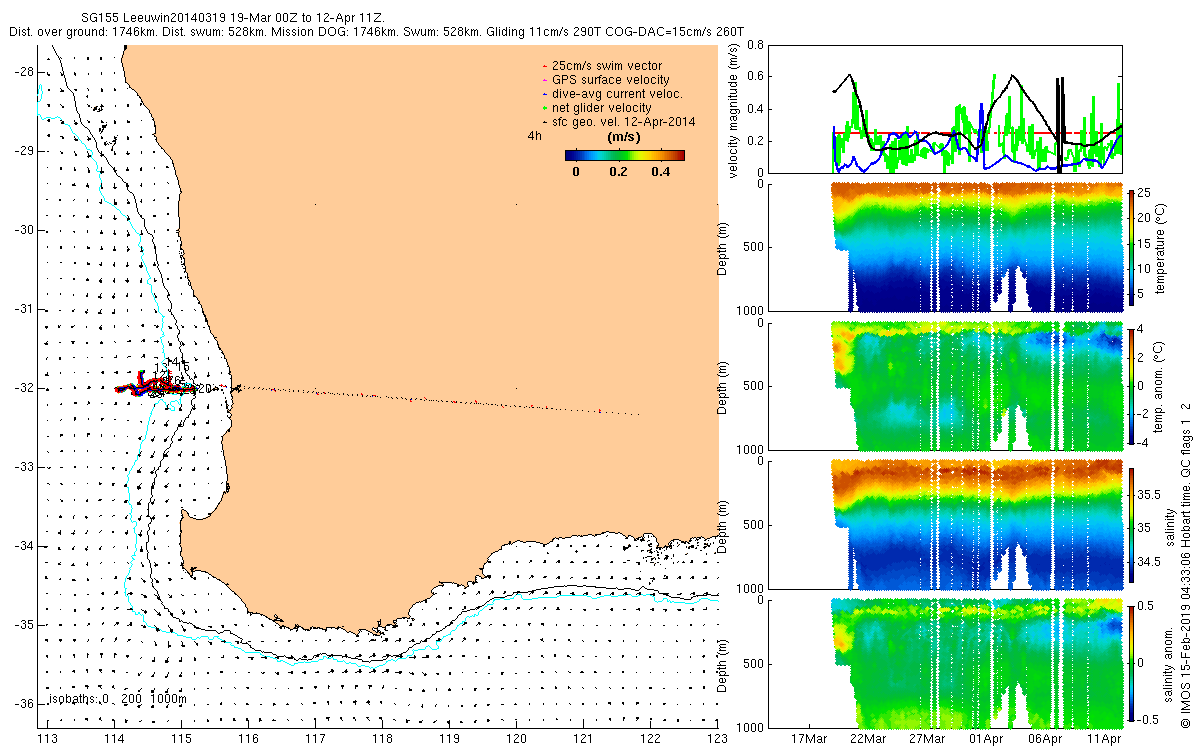
Task: Click the velocity (m/s) colorbar
Action: pyautogui.click(x=624, y=155)
